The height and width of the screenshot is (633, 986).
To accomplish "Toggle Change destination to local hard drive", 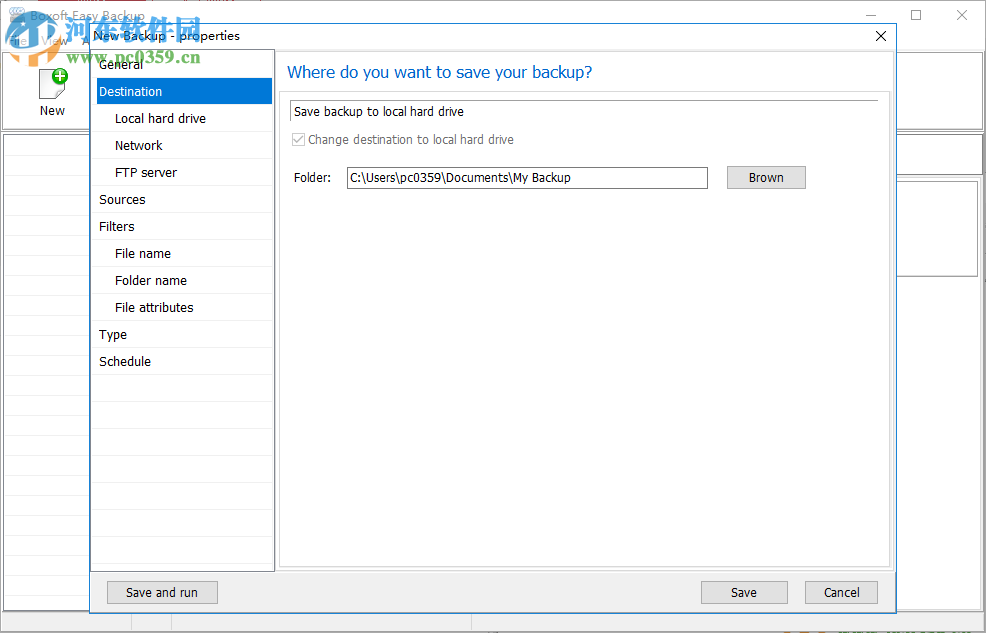I will click(298, 139).
